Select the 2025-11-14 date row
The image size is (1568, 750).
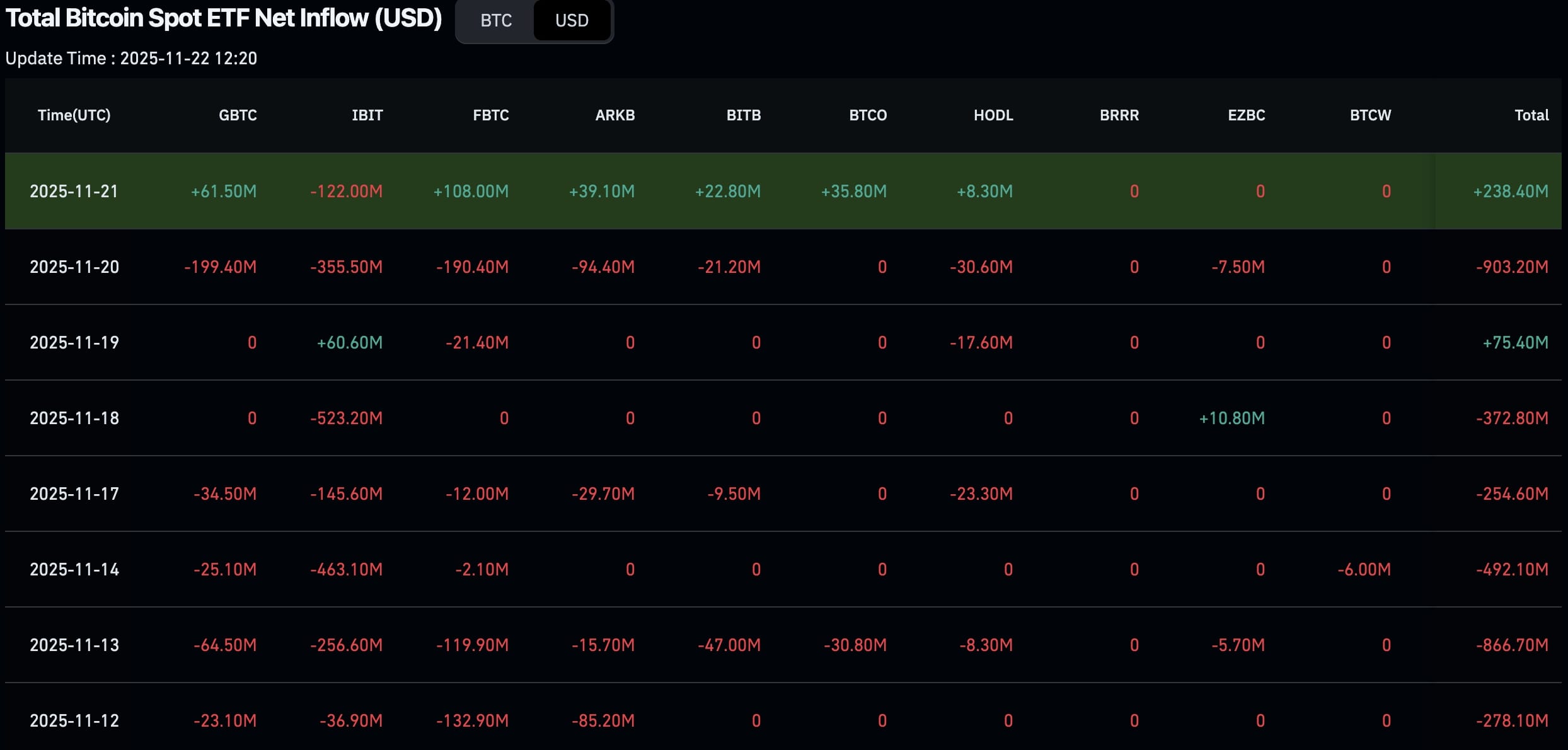tap(783, 569)
